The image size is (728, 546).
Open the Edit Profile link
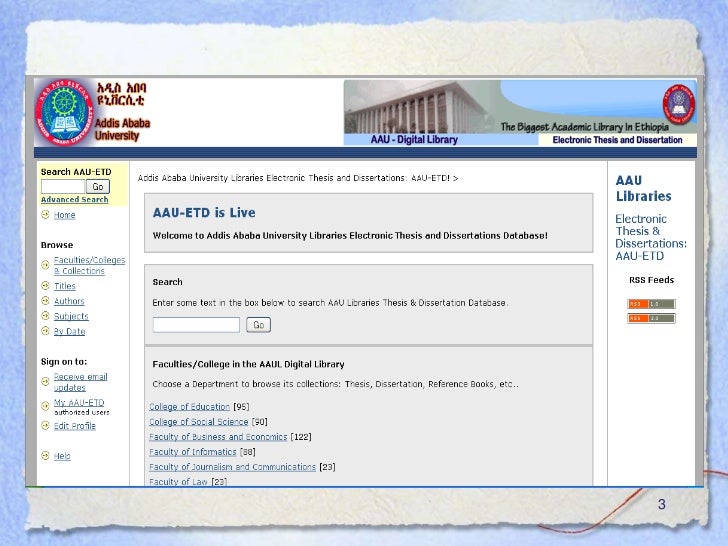point(75,426)
